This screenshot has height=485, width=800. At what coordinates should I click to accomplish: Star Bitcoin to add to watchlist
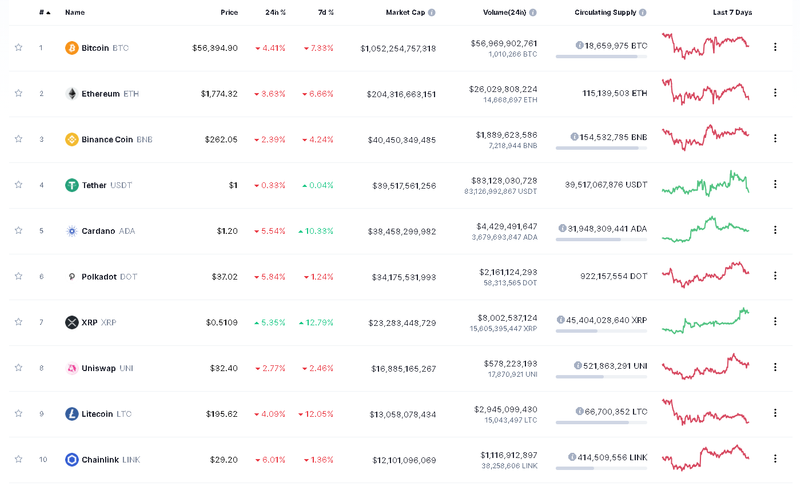[x=18, y=47]
